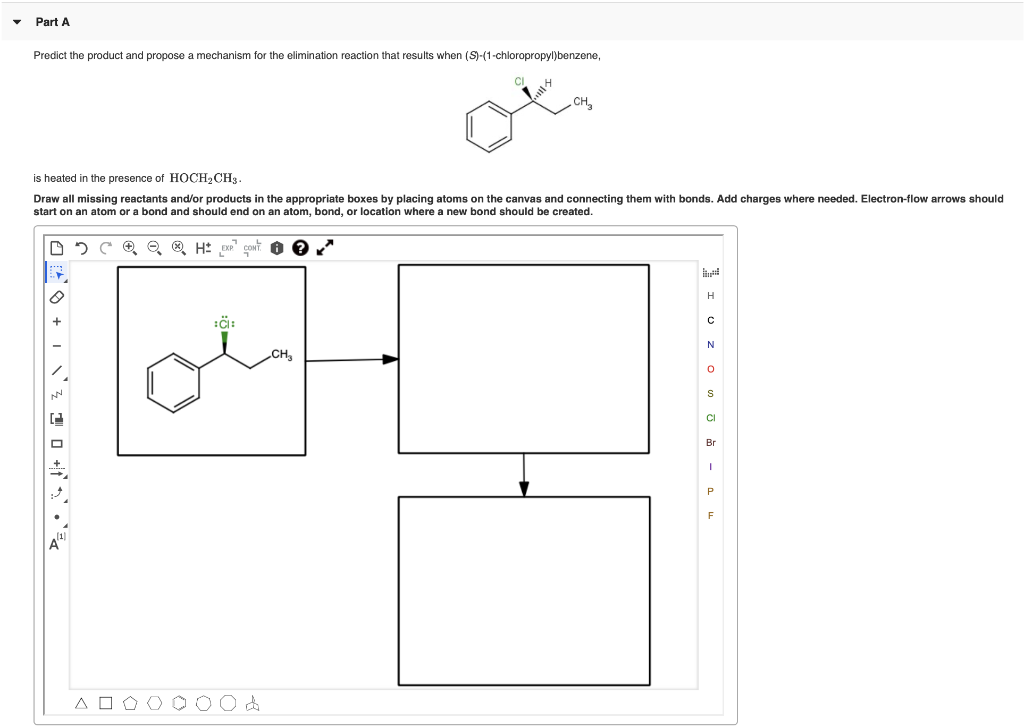Create a new blank sketch document

click(x=55, y=246)
